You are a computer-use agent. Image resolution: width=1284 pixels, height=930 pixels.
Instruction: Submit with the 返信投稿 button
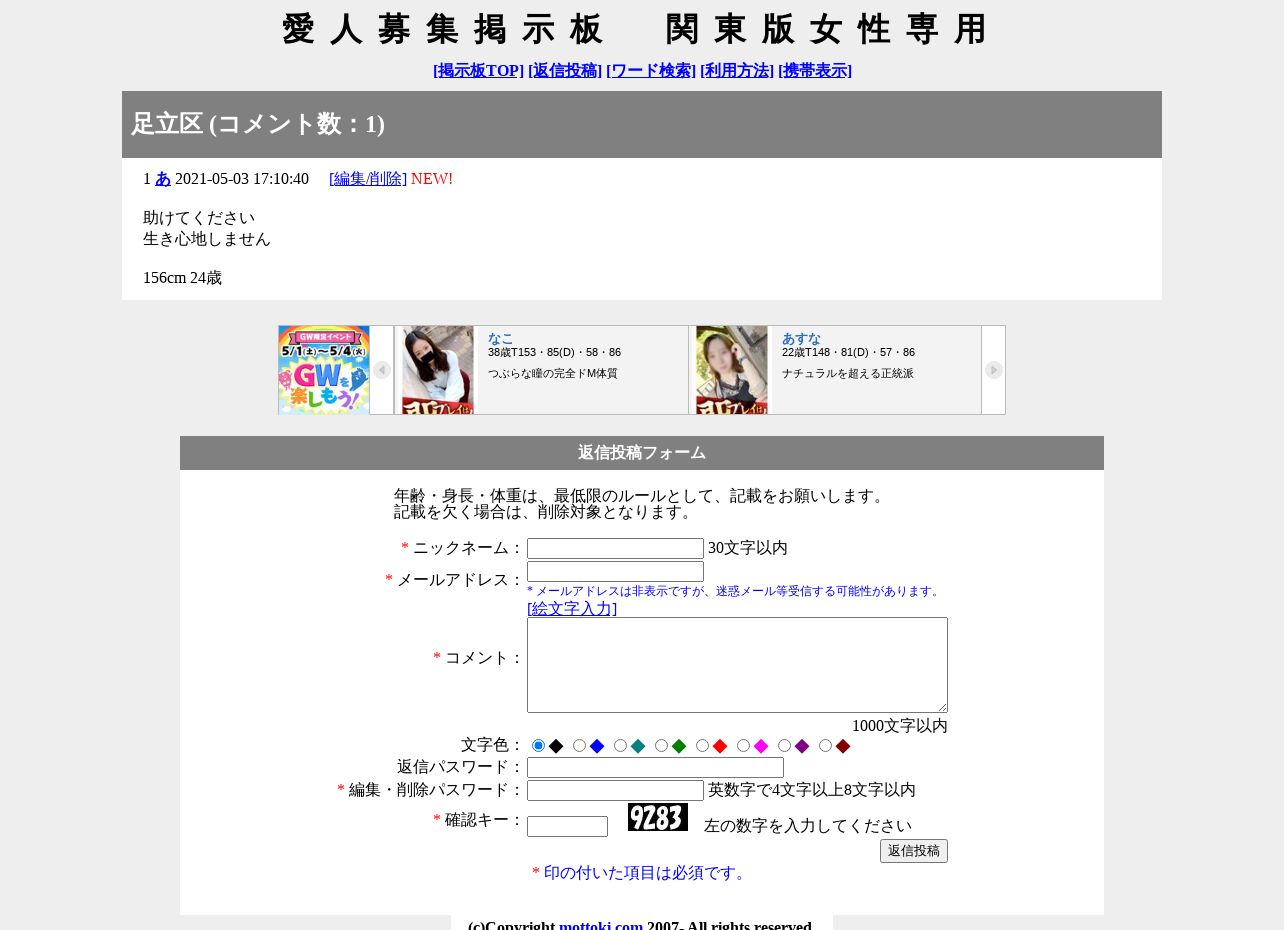(914, 851)
